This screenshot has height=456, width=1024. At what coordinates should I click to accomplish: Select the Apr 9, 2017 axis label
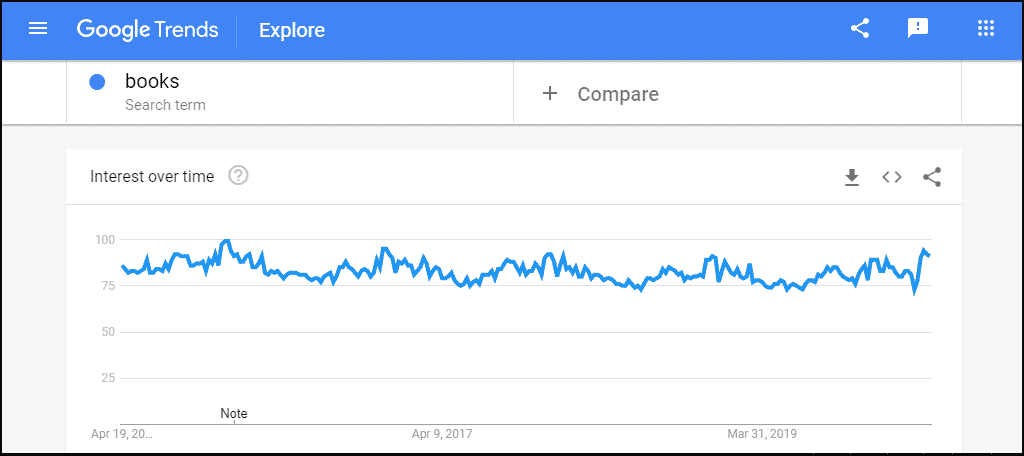442,434
